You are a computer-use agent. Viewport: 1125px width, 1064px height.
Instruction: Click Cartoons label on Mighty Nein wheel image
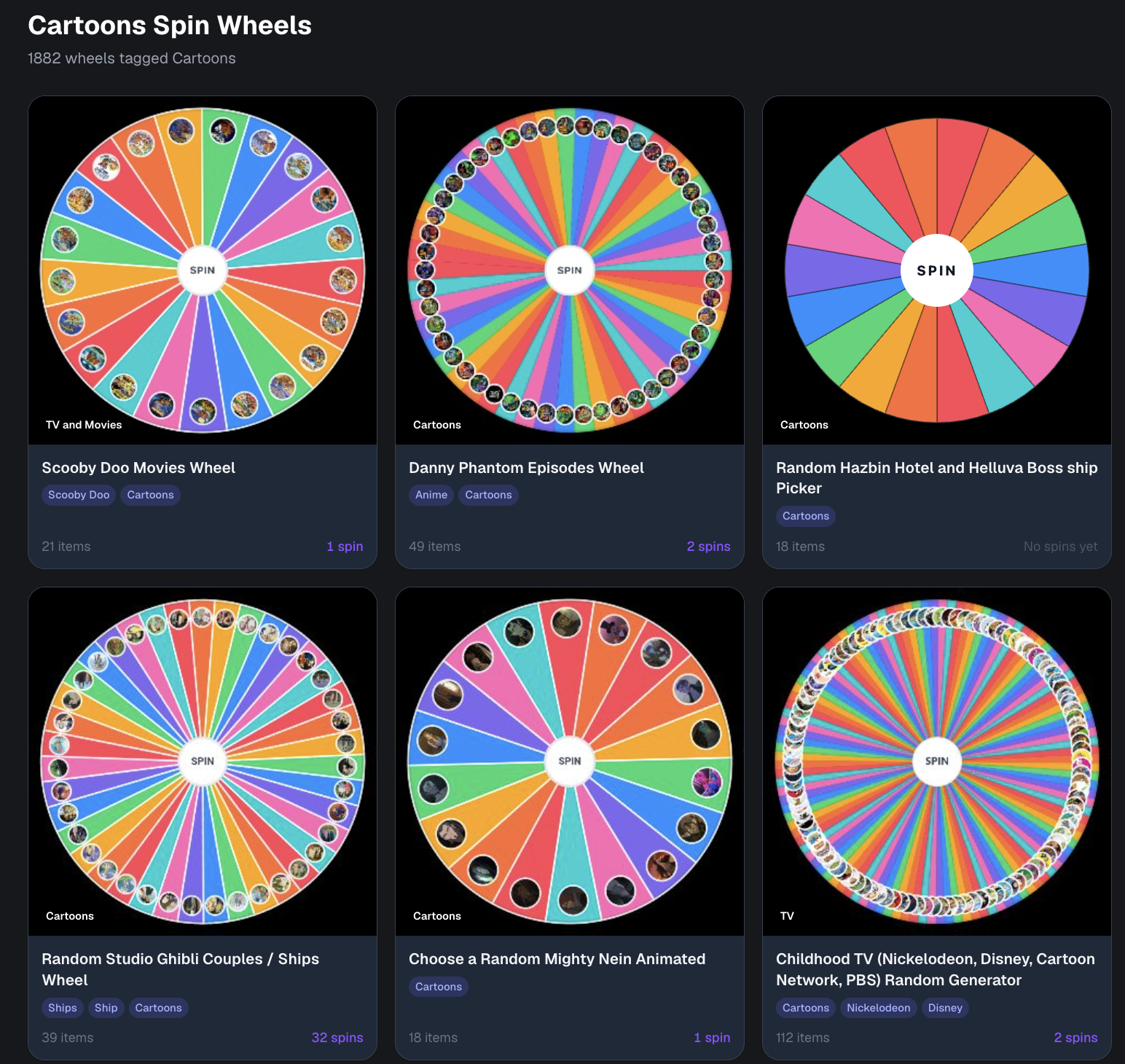pyautogui.click(x=437, y=916)
